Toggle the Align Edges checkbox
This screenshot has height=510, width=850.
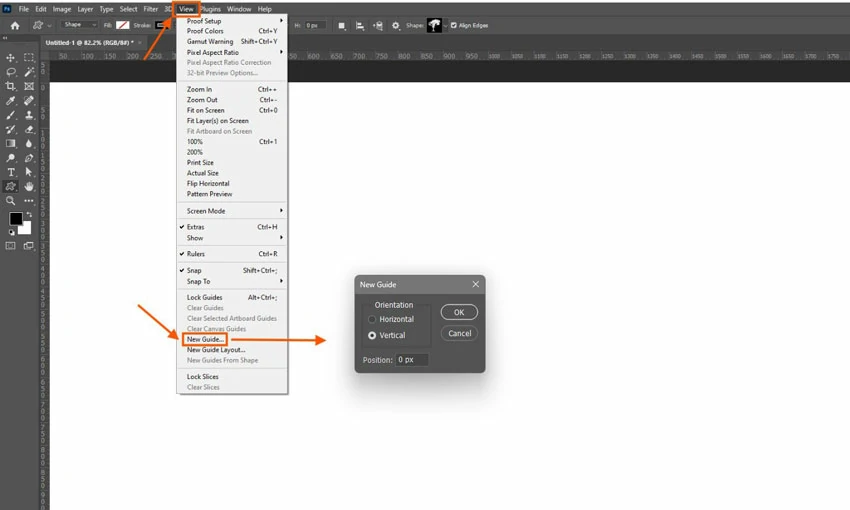[454, 25]
